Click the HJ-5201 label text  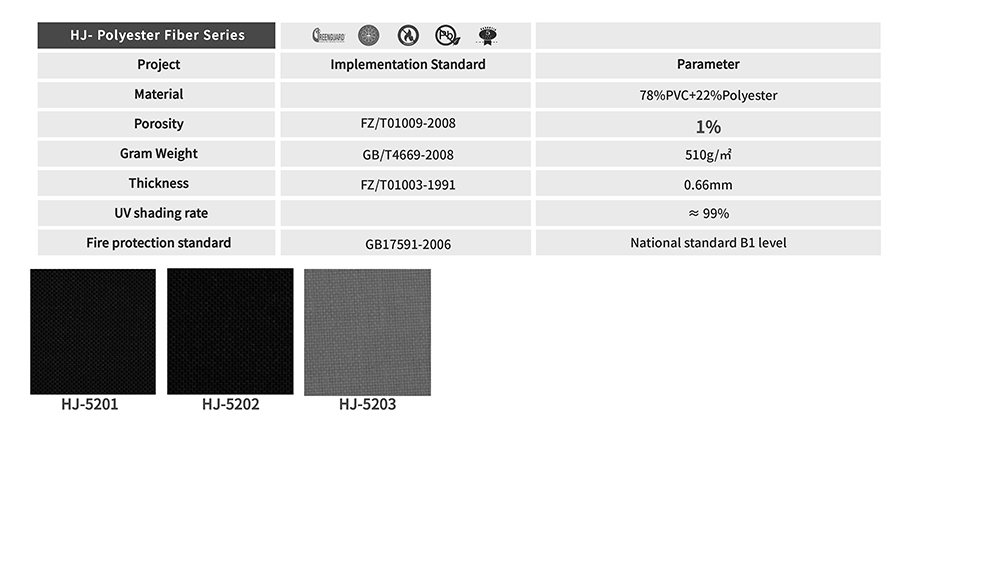pyautogui.click(x=90, y=405)
